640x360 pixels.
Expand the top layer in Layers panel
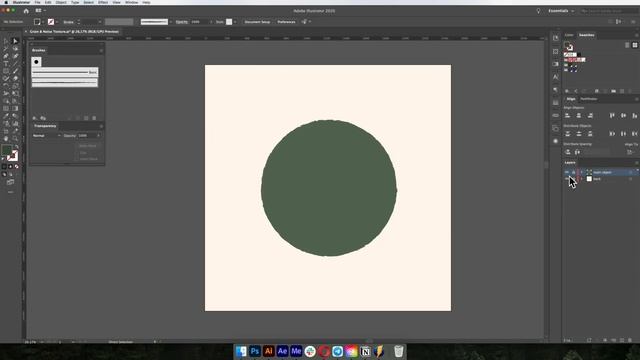(x=582, y=172)
